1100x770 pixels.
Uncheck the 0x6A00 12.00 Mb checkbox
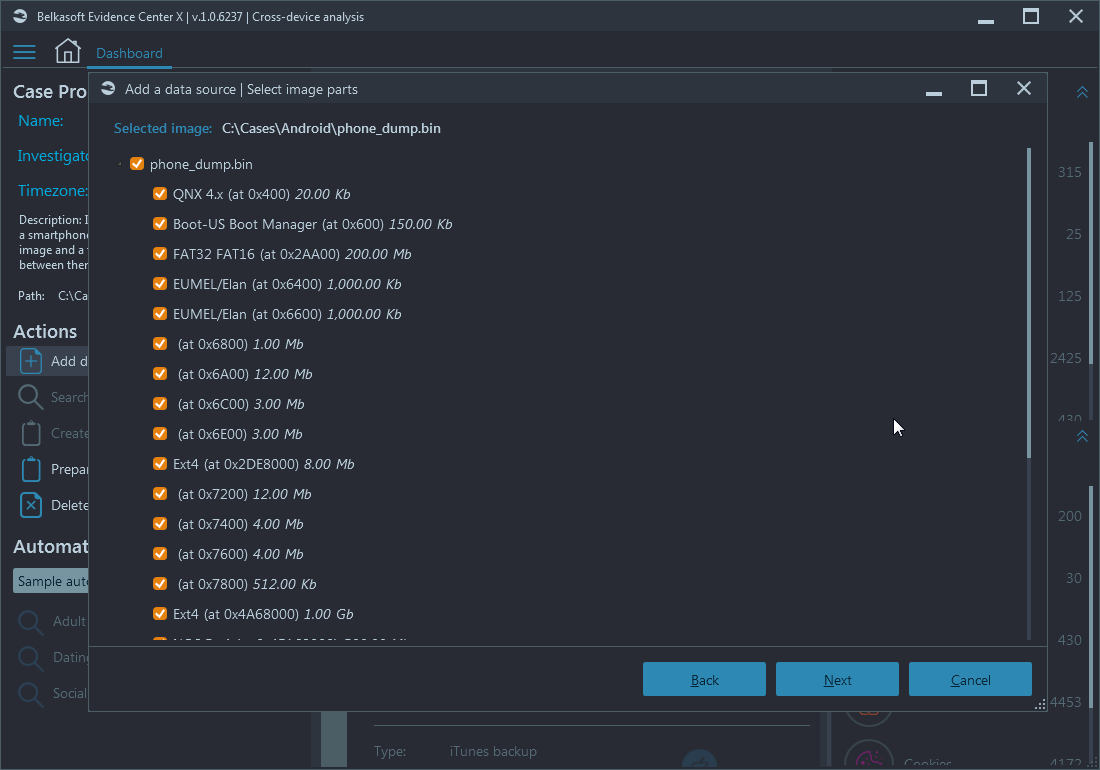(x=160, y=374)
